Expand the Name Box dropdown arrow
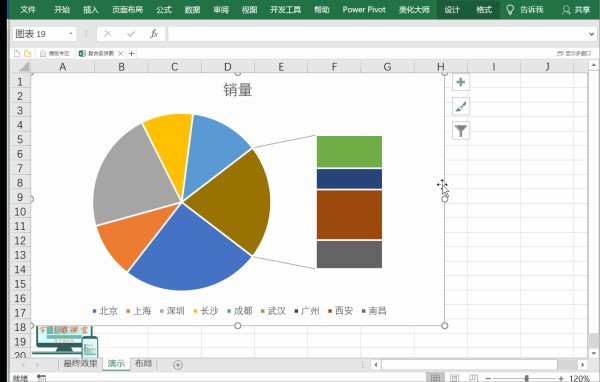The width and height of the screenshot is (600, 382). click(71, 34)
